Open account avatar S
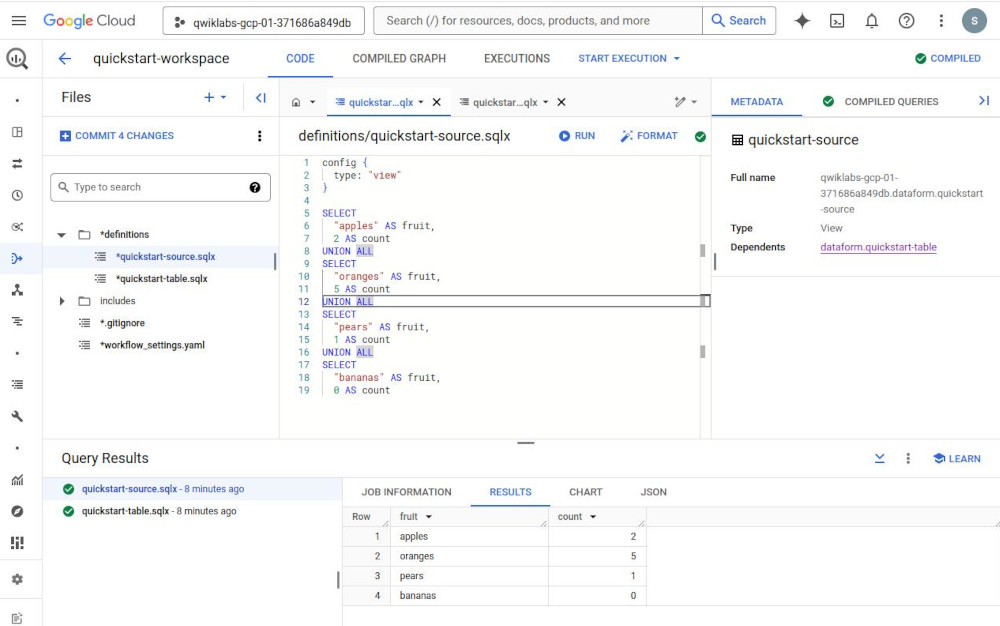The height and width of the screenshot is (626, 1000). (974, 21)
